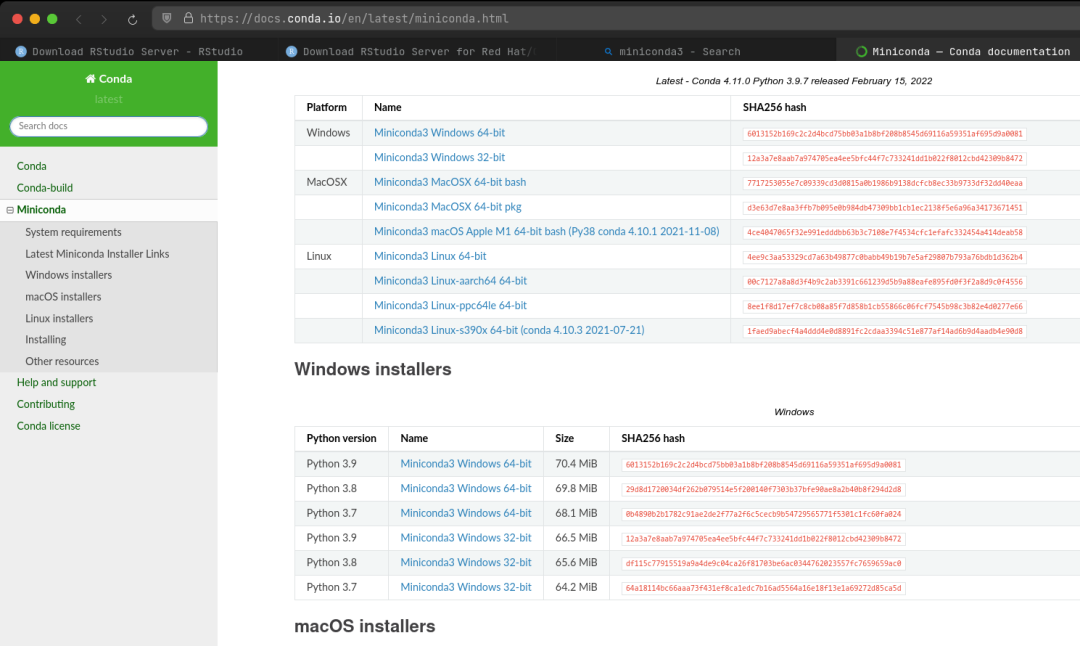Click the Windows installers heading
1080x646 pixels.
373,369
